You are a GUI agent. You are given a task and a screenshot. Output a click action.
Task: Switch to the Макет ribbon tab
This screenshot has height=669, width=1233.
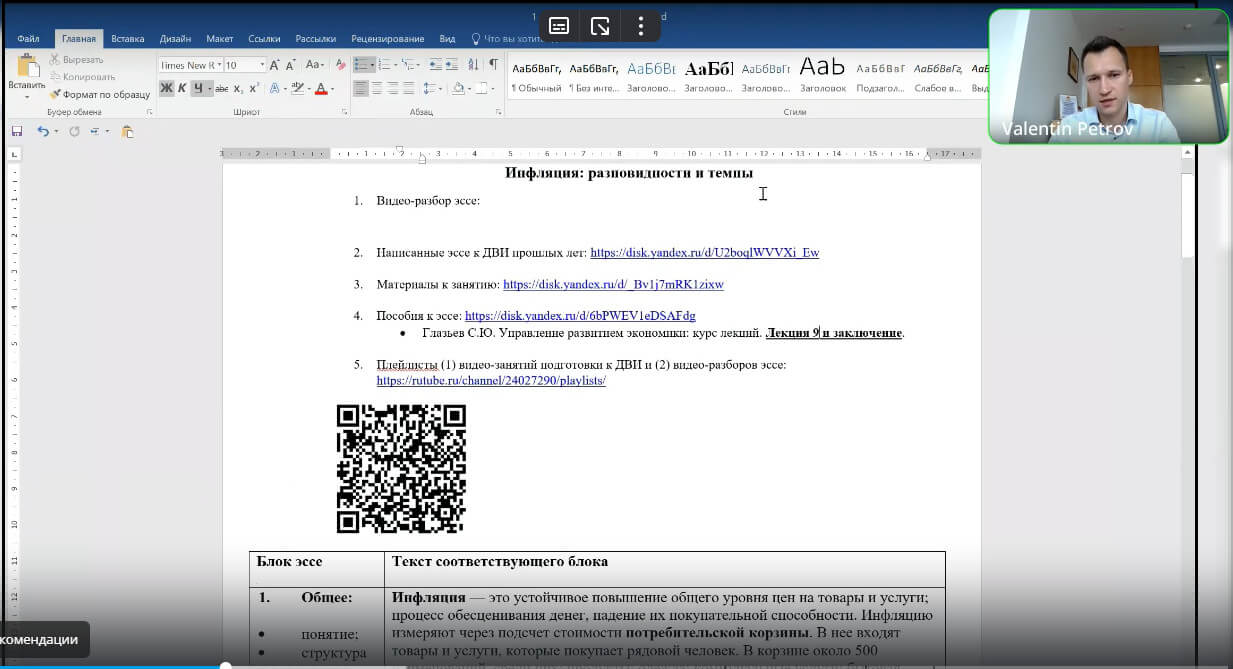click(x=219, y=39)
